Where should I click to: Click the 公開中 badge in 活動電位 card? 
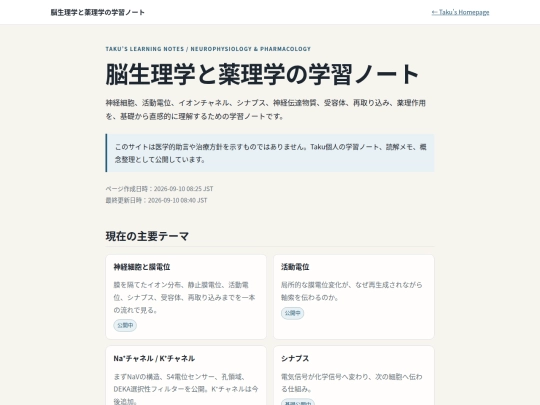click(x=292, y=313)
